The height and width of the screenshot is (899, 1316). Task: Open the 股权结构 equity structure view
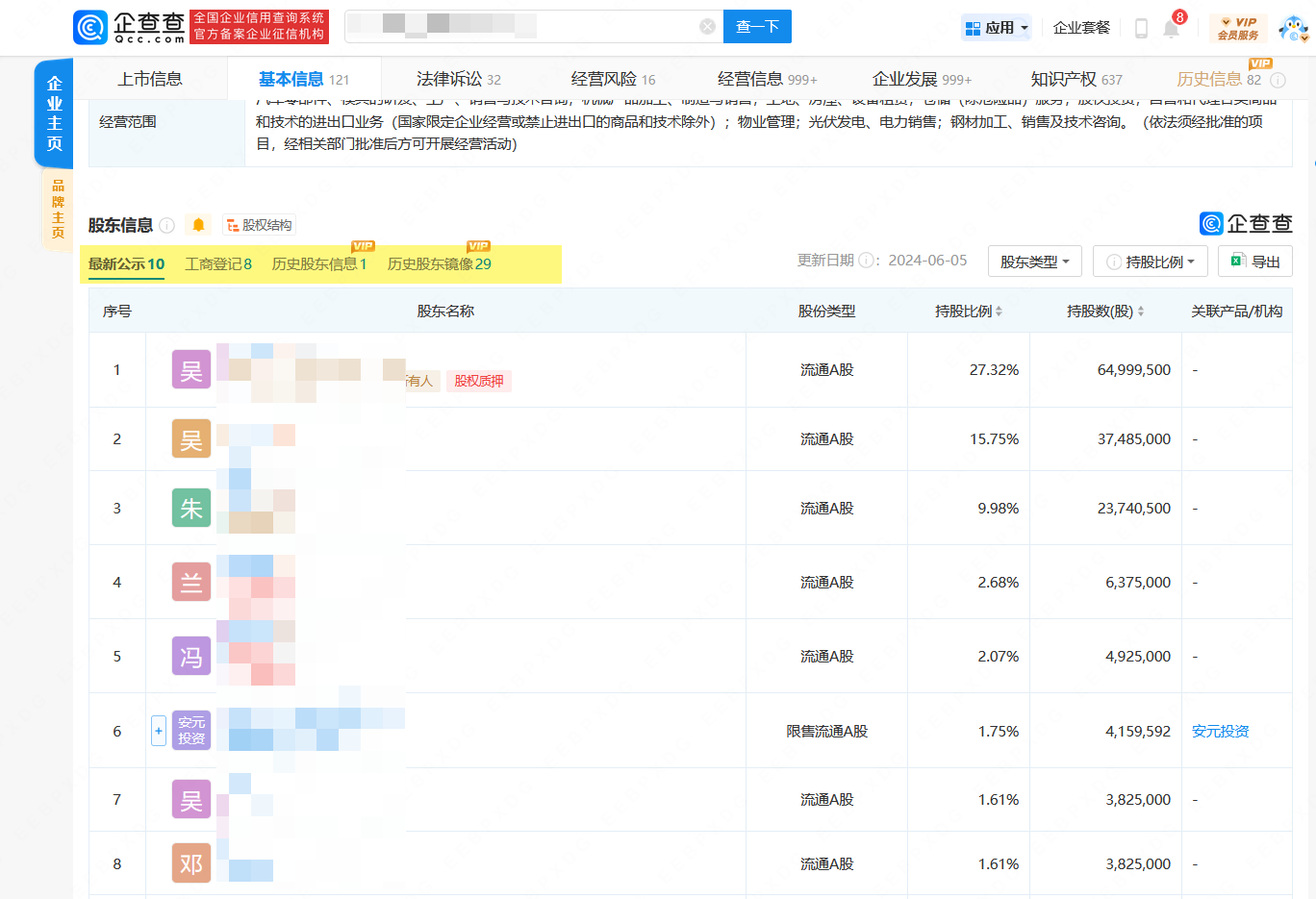click(x=259, y=225)
